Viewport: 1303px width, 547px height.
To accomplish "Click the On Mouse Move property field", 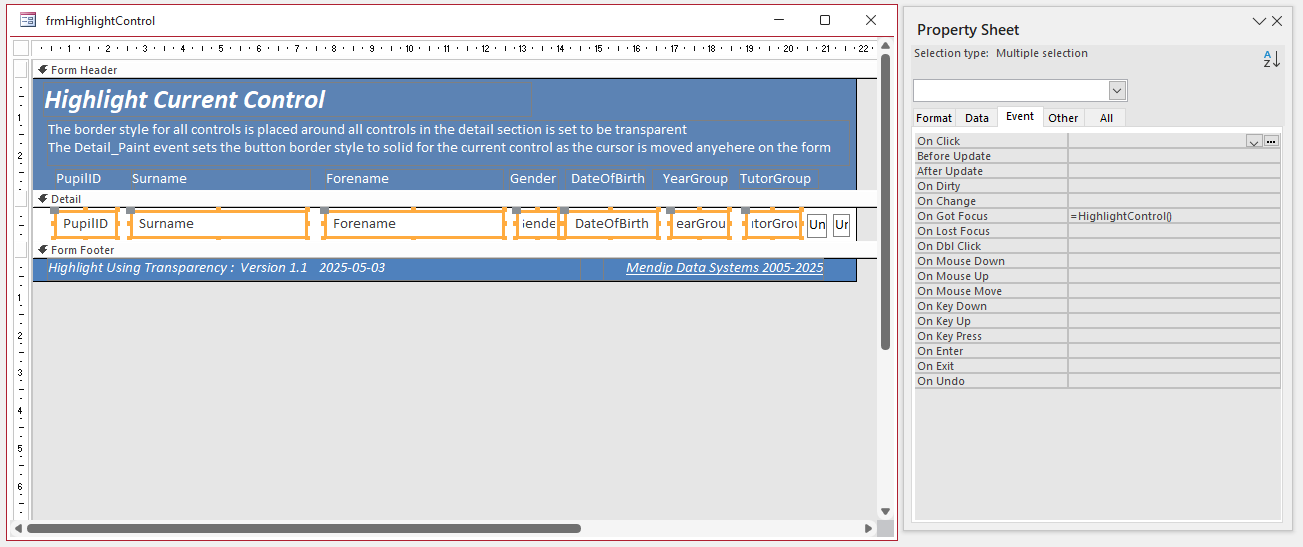I will pos(1174,291).
